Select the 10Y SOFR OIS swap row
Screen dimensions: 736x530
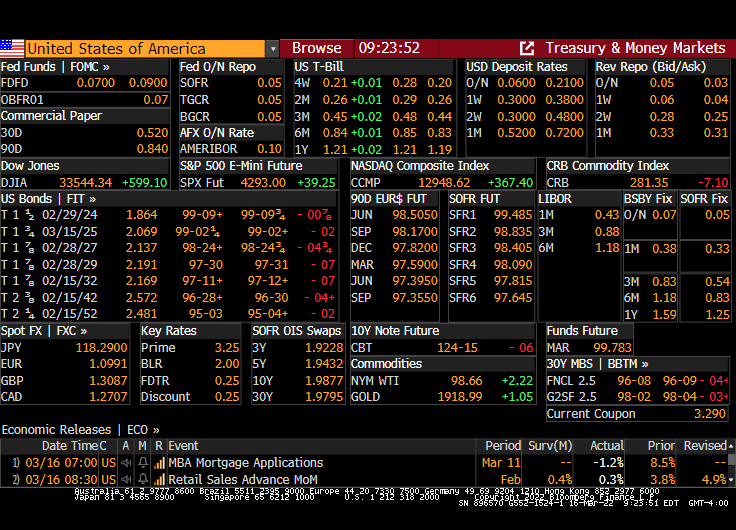tap(298, 381)
